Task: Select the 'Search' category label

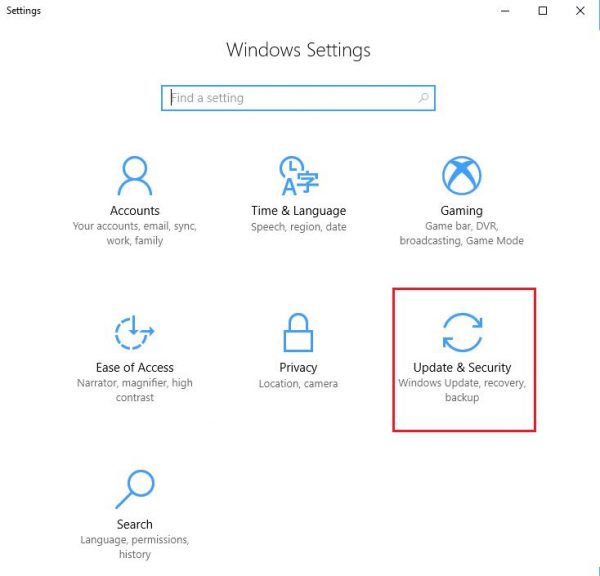Action: pyautogui.click(x=135, y=525)
